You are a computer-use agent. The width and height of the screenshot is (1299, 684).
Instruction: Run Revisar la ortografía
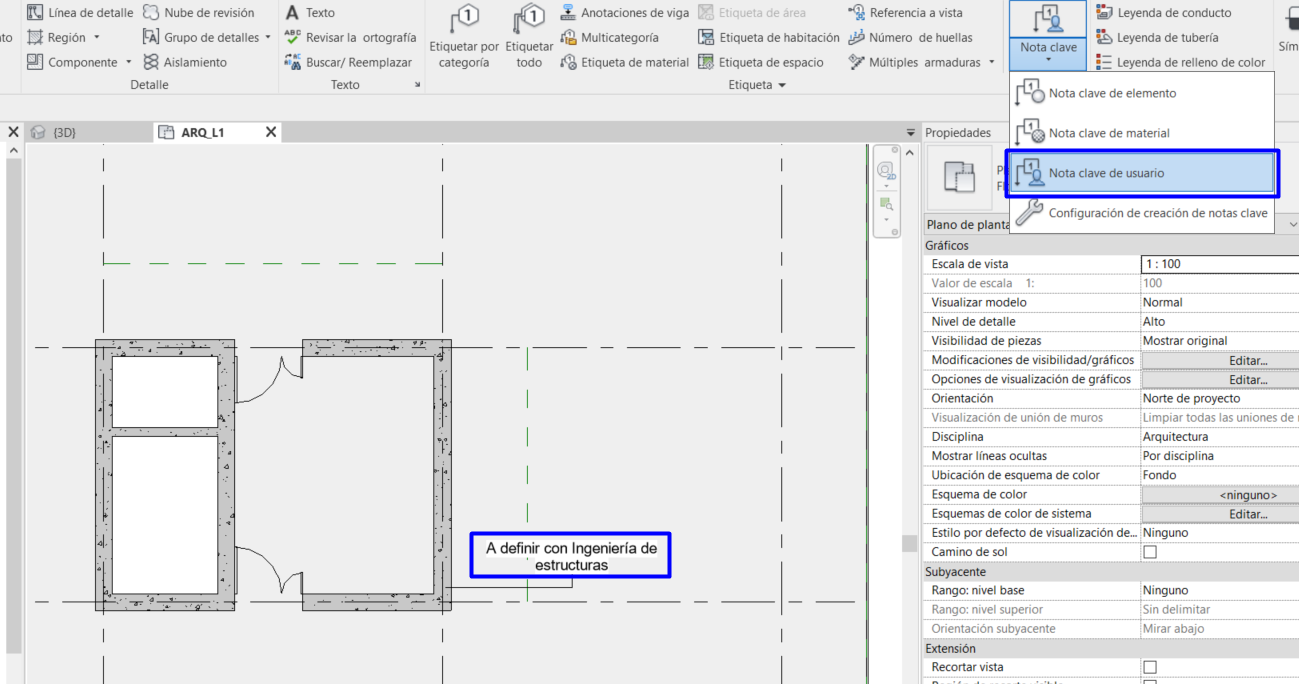click(350, 37)
